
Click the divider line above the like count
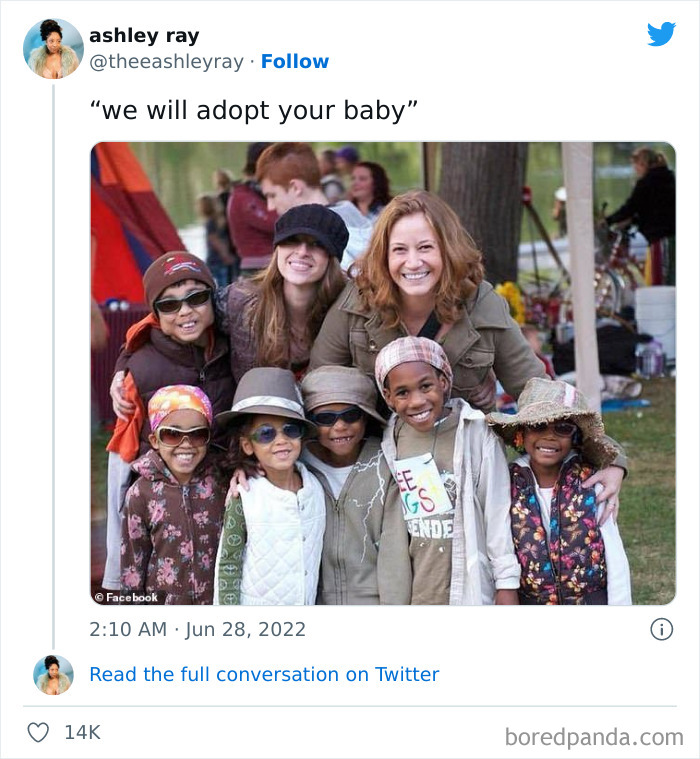[350, 706]
